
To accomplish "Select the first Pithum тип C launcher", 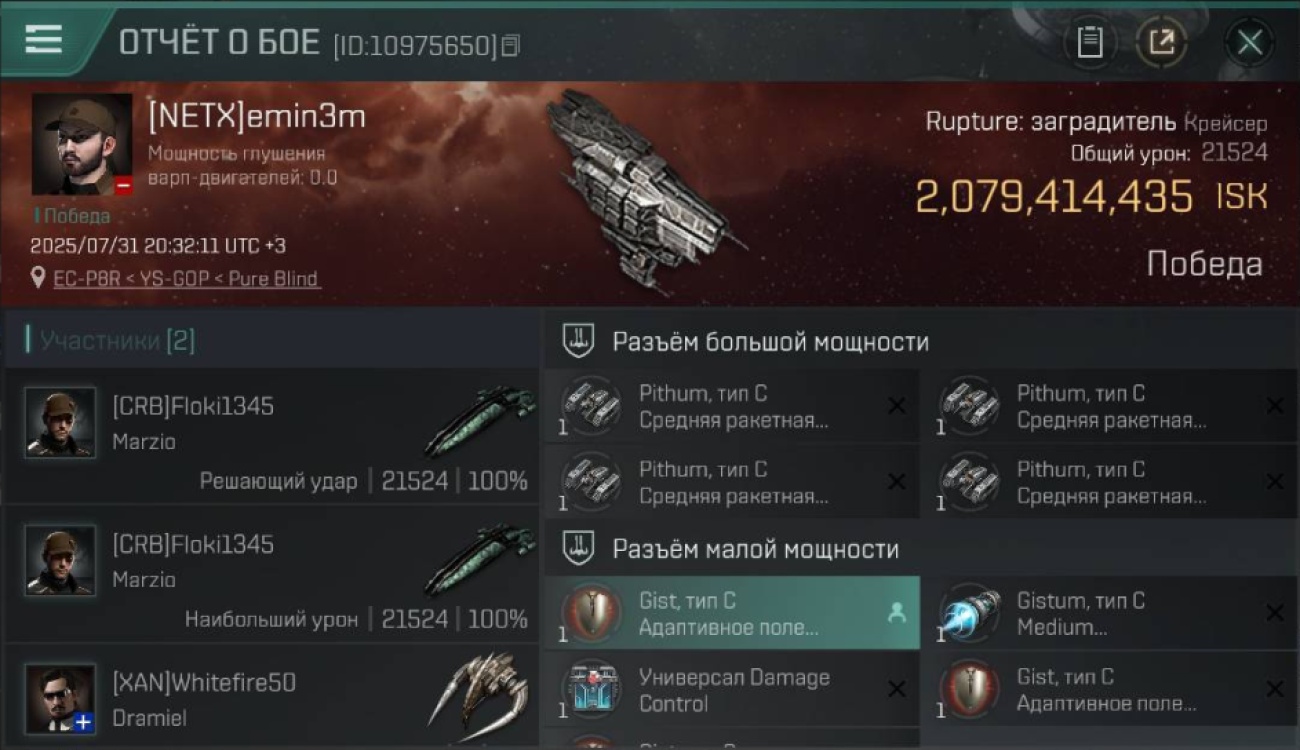I will [x=731, y=406].
